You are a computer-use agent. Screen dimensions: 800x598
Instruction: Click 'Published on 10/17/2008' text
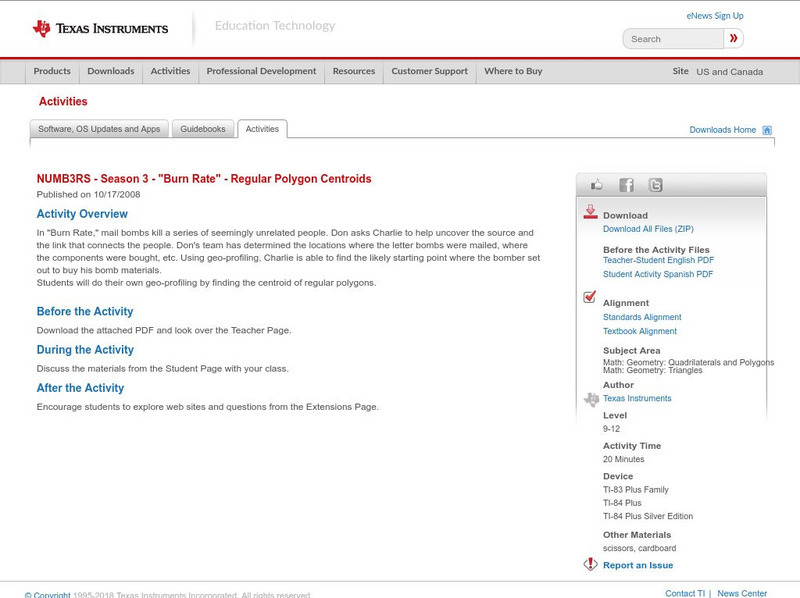click(88, 194)
